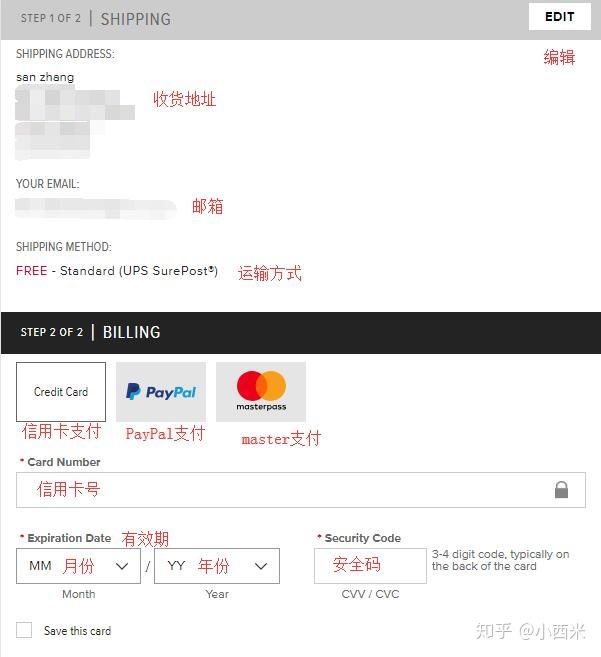Viewport: 601px width, 657px height.
Task: Click the blurred email address text
Action: coord(96,209)
